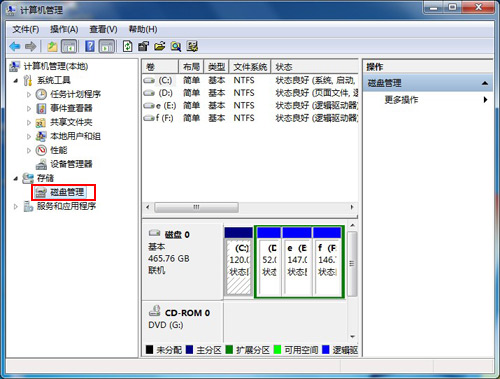Select the (C:) partition block in disk map

(238, 261)
